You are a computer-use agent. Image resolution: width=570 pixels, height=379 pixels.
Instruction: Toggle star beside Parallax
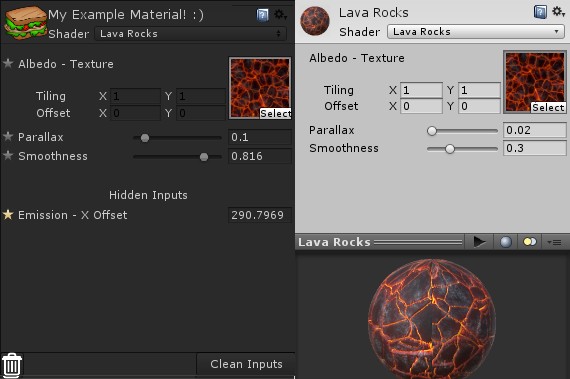(8, 137)
